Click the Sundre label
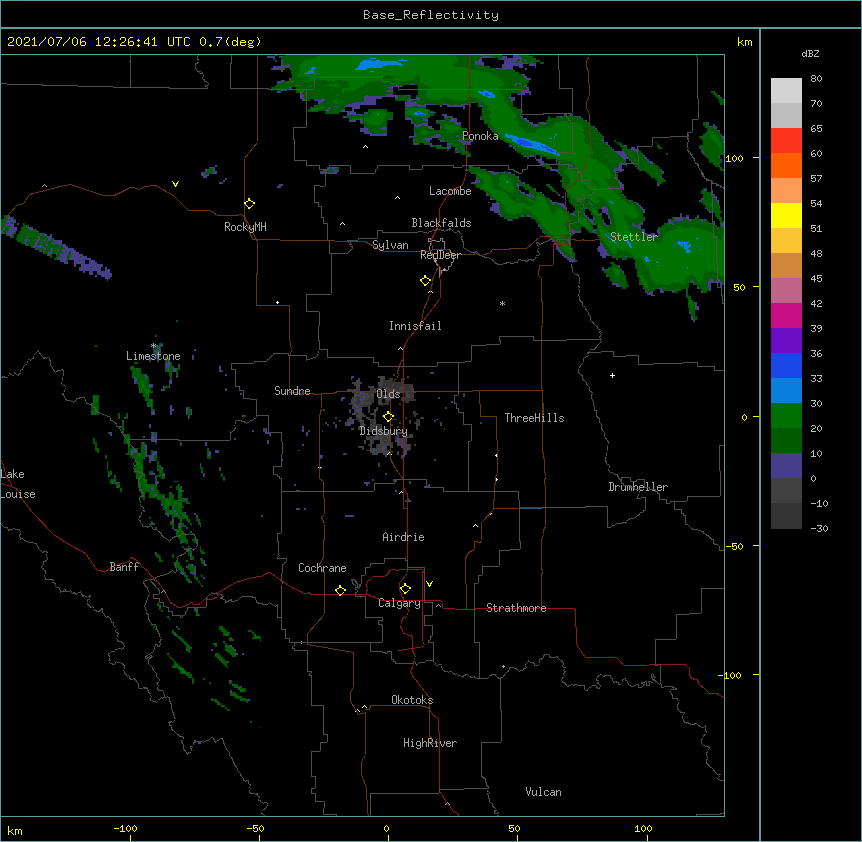Image resolution: width=862 pixels, height=842 pixels. click(x=292, y=391)
